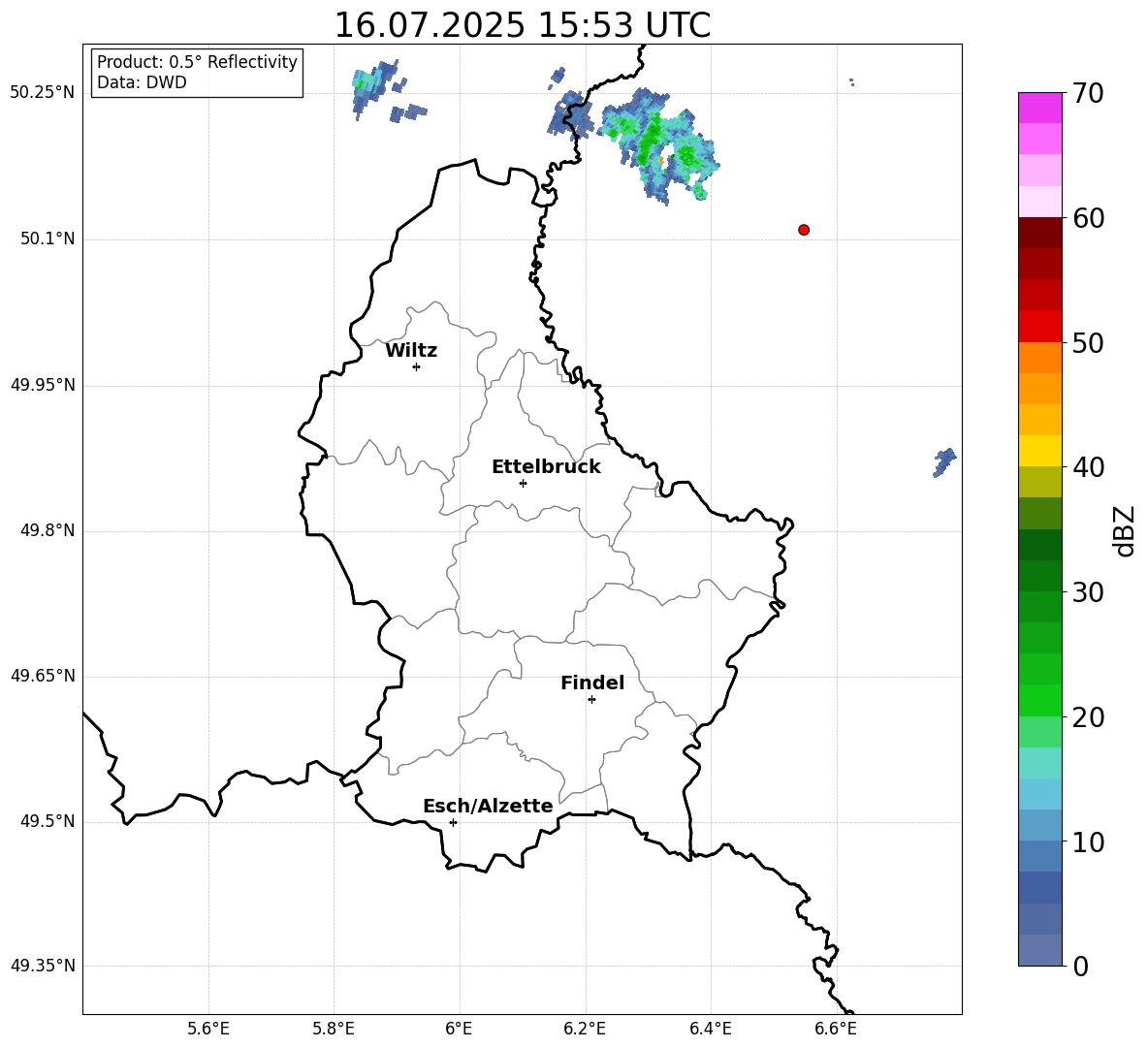Click the 'Product: 0.5° Reflectivity' text
The image size is (1148, 1048).
[x=197, y=62]
